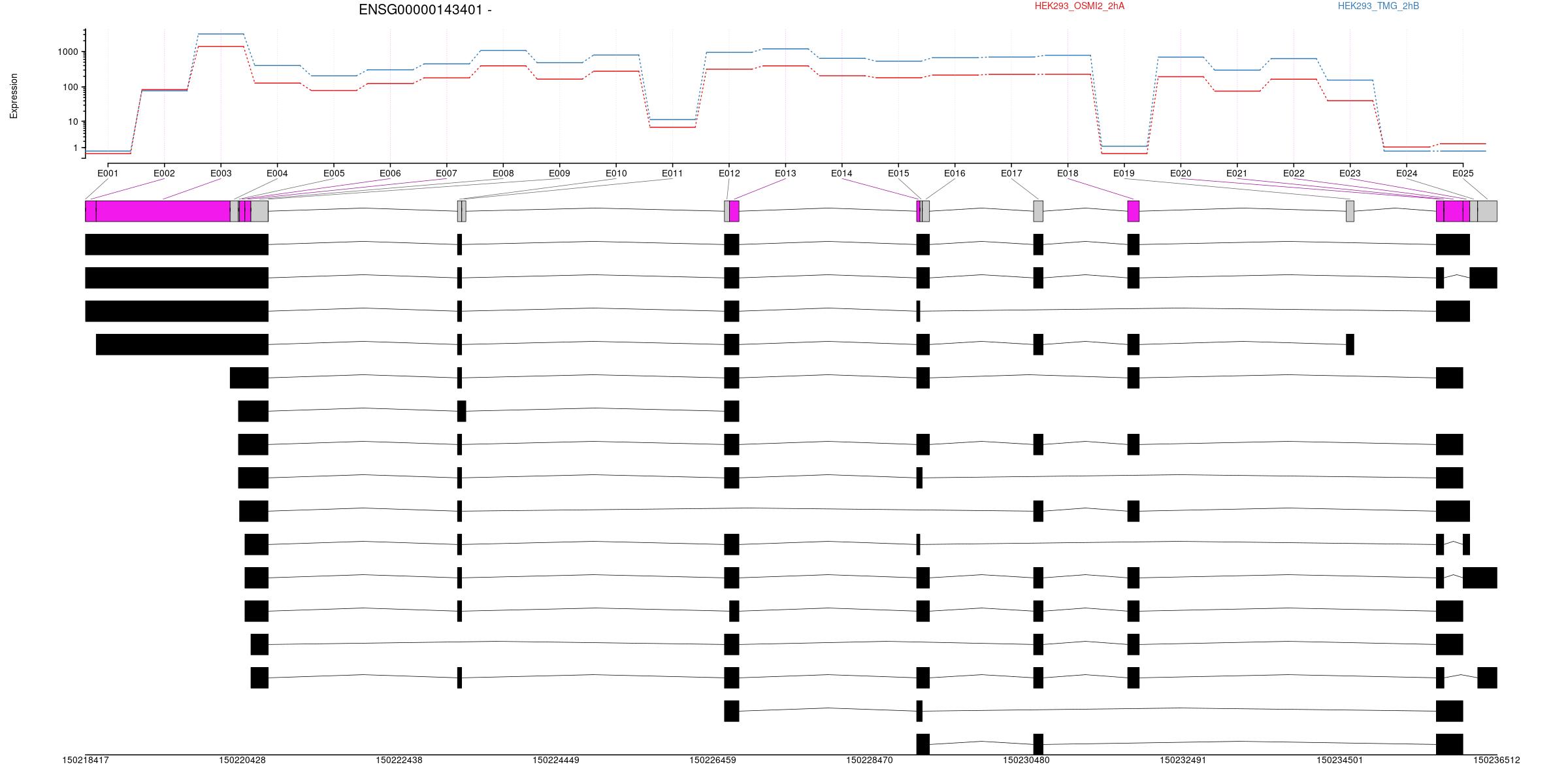Click the E019 exon label
This screenshot has height=771, width=1568.
1124,174
